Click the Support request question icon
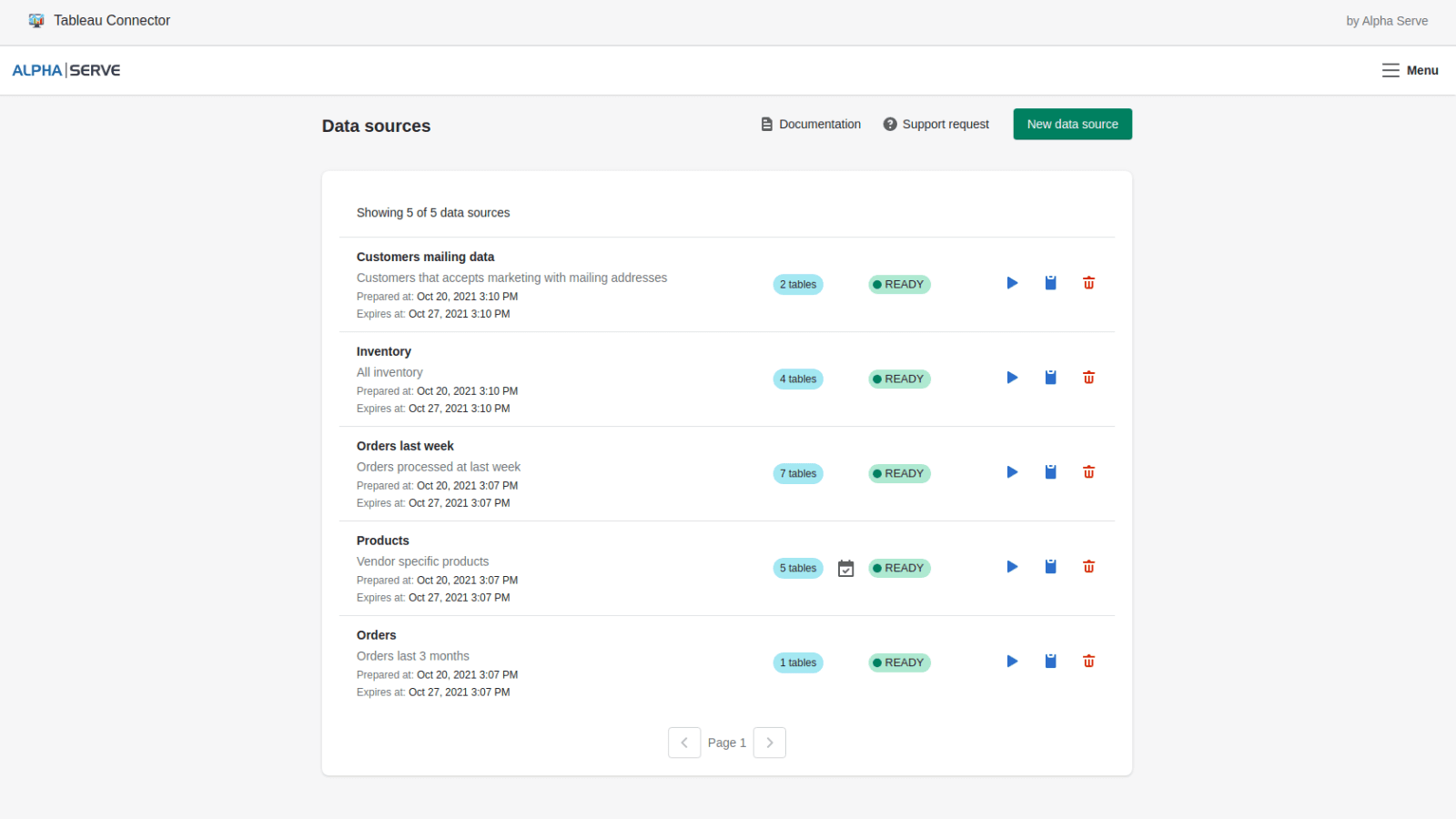1456x819 pixels. [x=888, y=124]
